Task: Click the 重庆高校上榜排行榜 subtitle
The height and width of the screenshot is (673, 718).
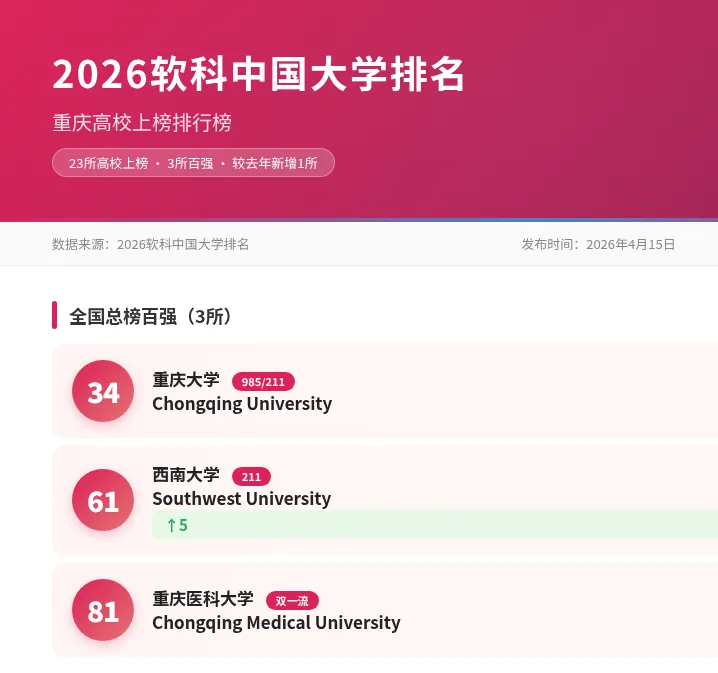Action: (142, 123)
